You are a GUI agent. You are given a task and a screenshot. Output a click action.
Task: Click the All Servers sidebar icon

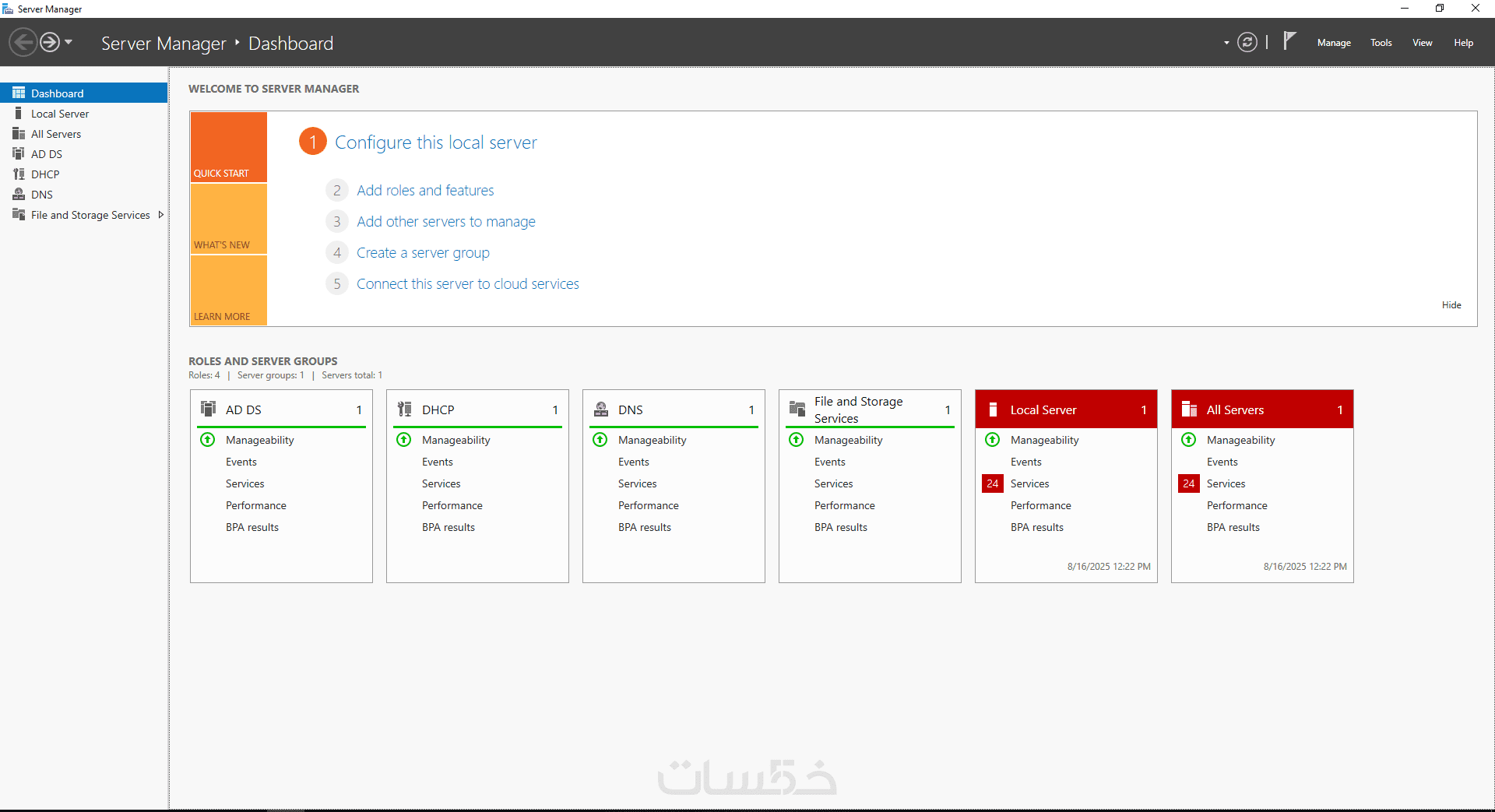point(19,133)
